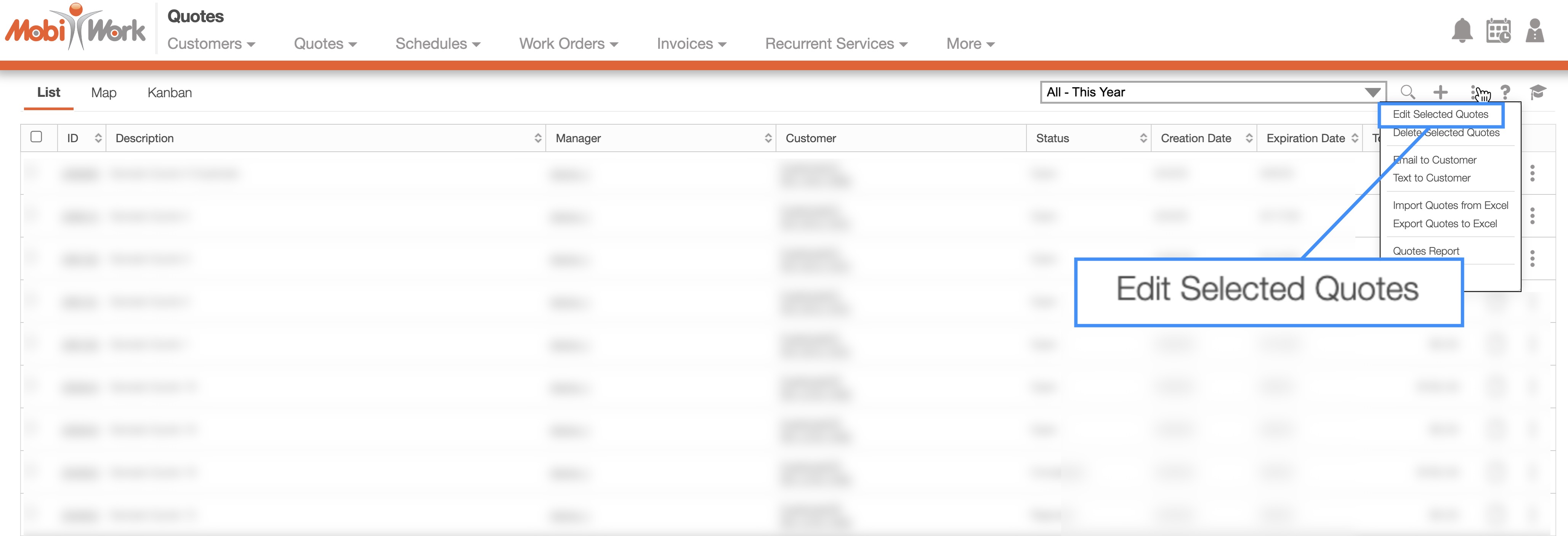
Task: Click Quotes Report in the menu
Action: 1425,251
